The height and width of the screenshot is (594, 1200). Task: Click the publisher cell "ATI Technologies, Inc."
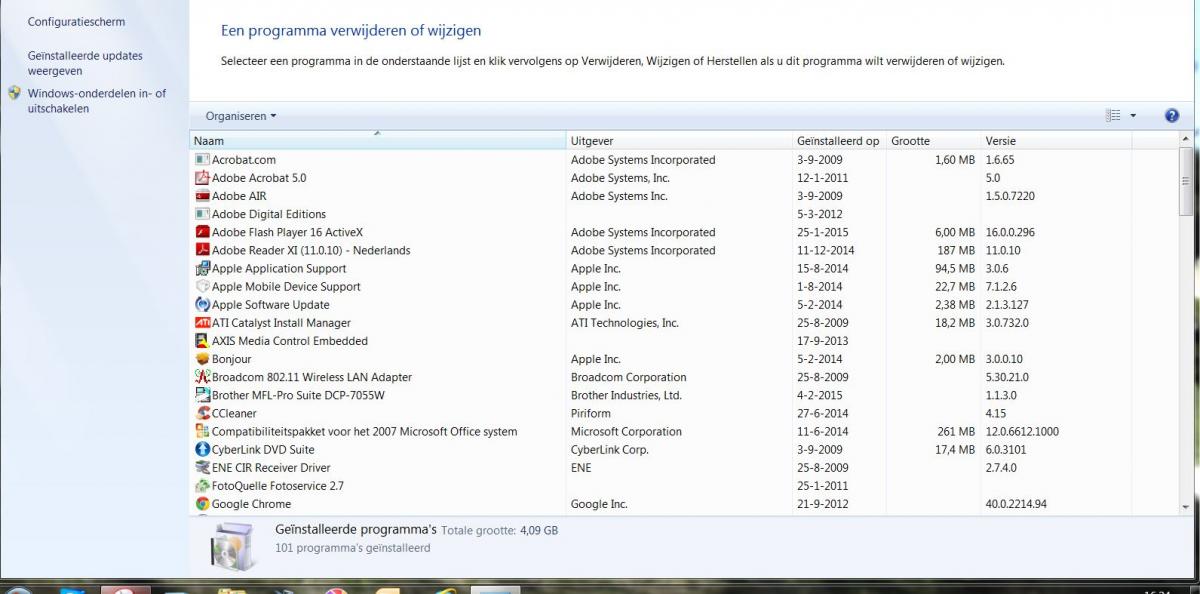625,323
